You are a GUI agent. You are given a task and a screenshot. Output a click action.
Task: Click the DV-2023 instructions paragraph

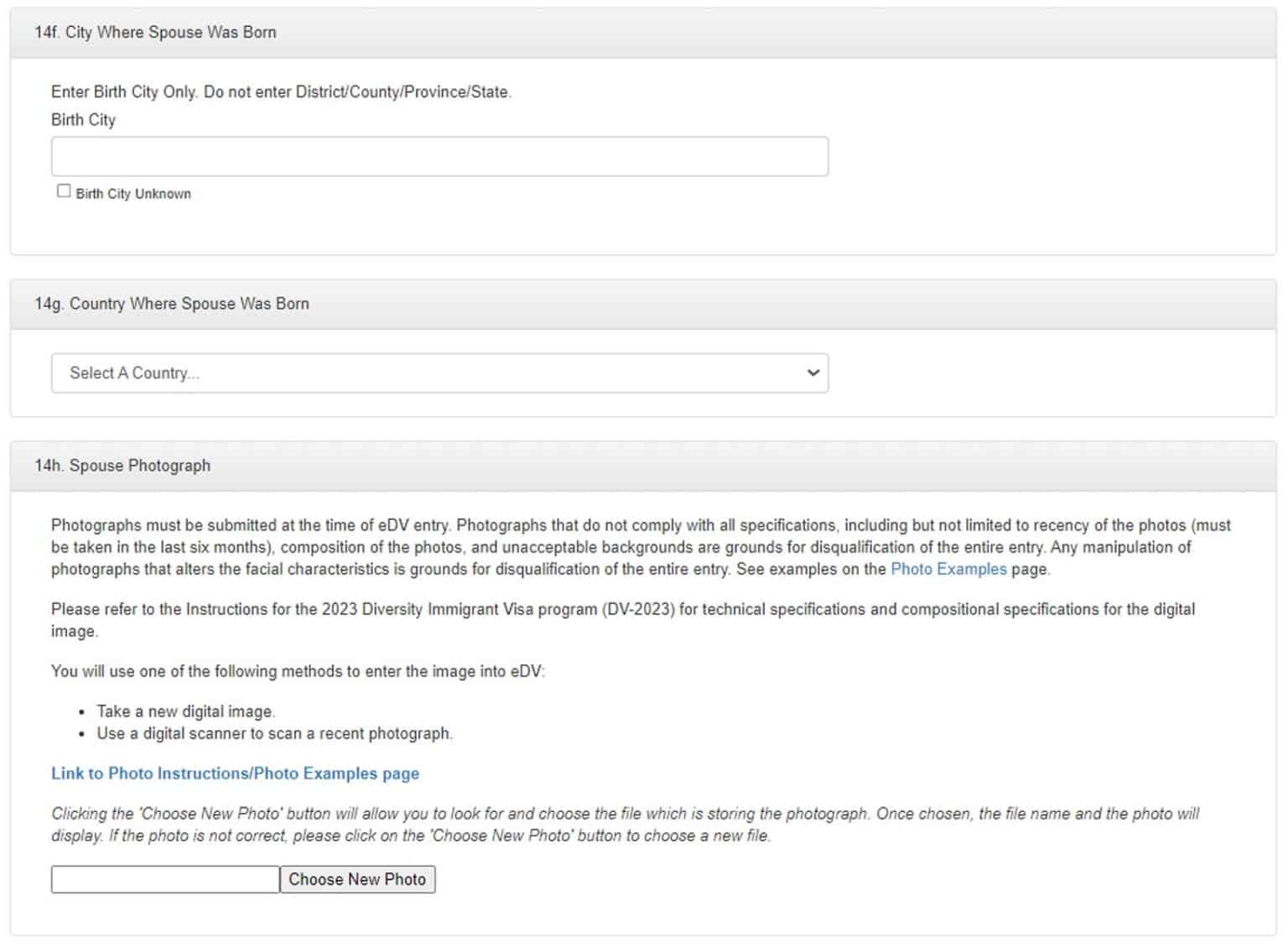(622, 619)
